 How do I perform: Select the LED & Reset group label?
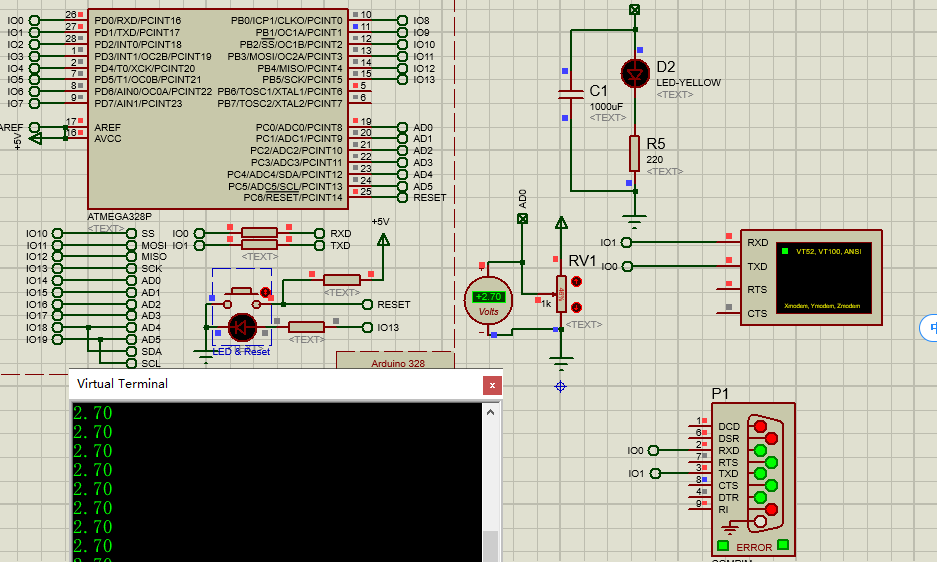241,352
